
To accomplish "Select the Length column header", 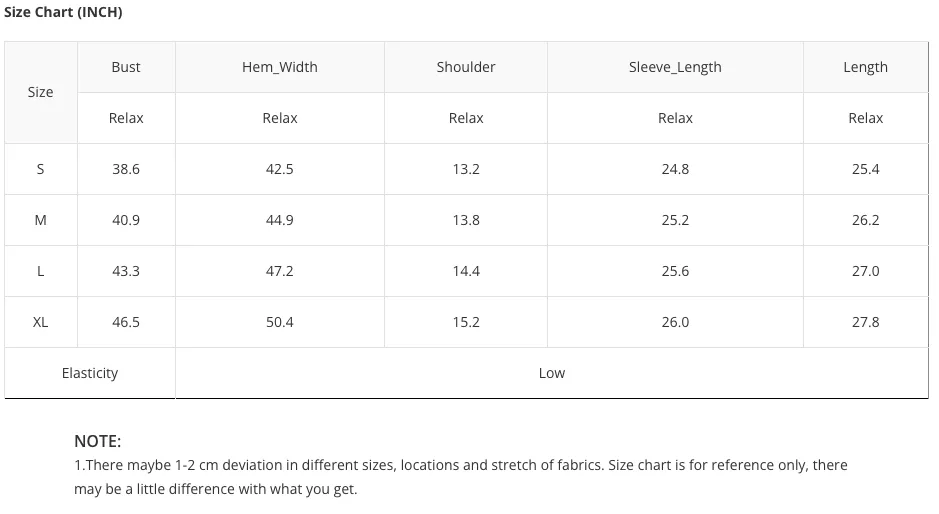I will (865, 67).
